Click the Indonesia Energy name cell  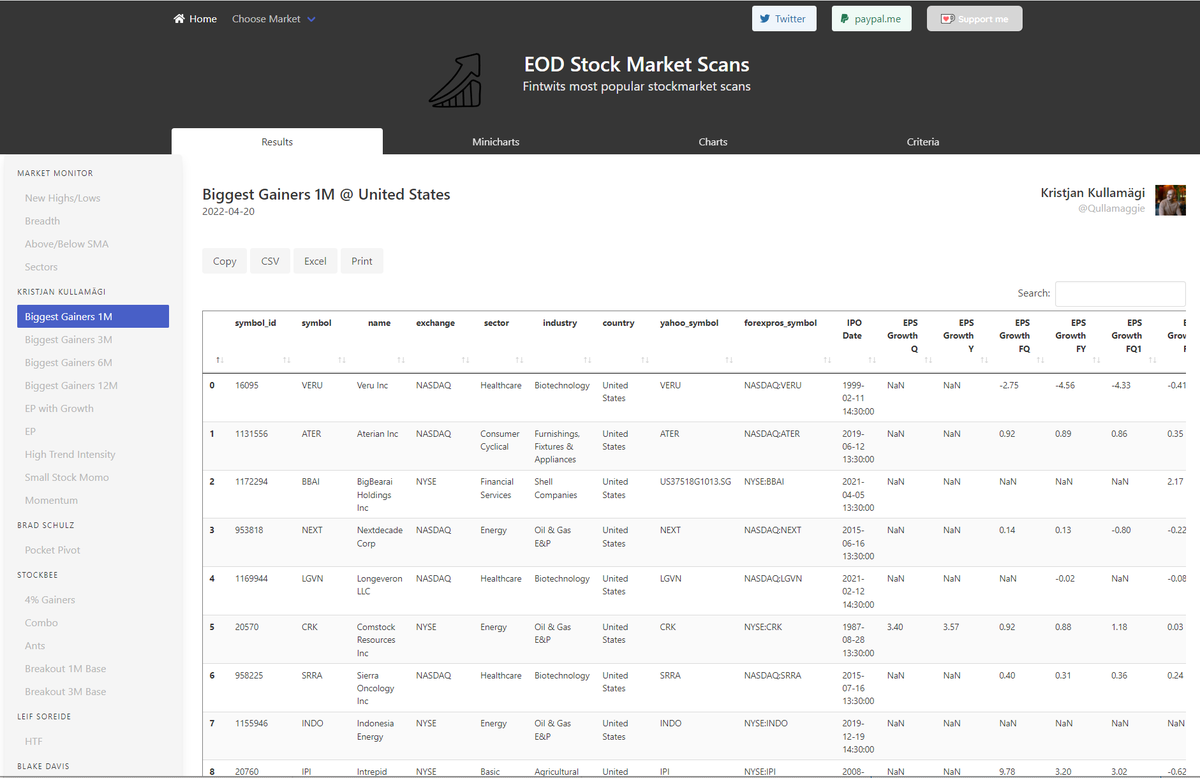[x=376, y=730]
